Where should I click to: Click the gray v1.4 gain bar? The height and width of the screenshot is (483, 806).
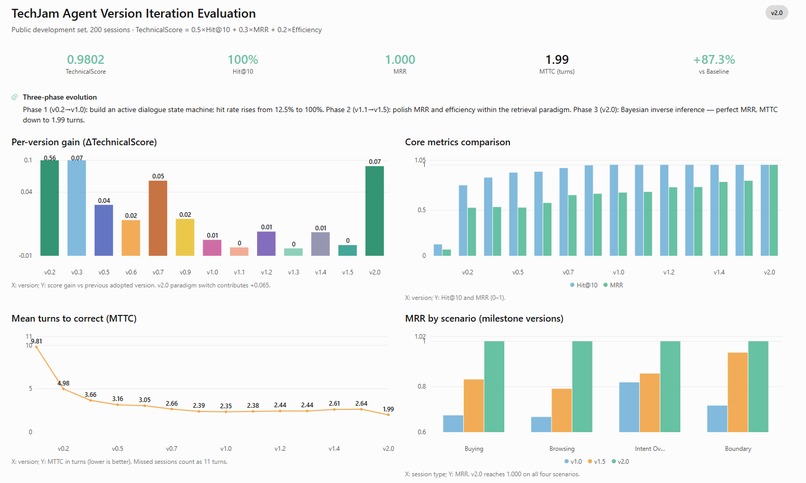pyautogui.click(x=320, y=244)
